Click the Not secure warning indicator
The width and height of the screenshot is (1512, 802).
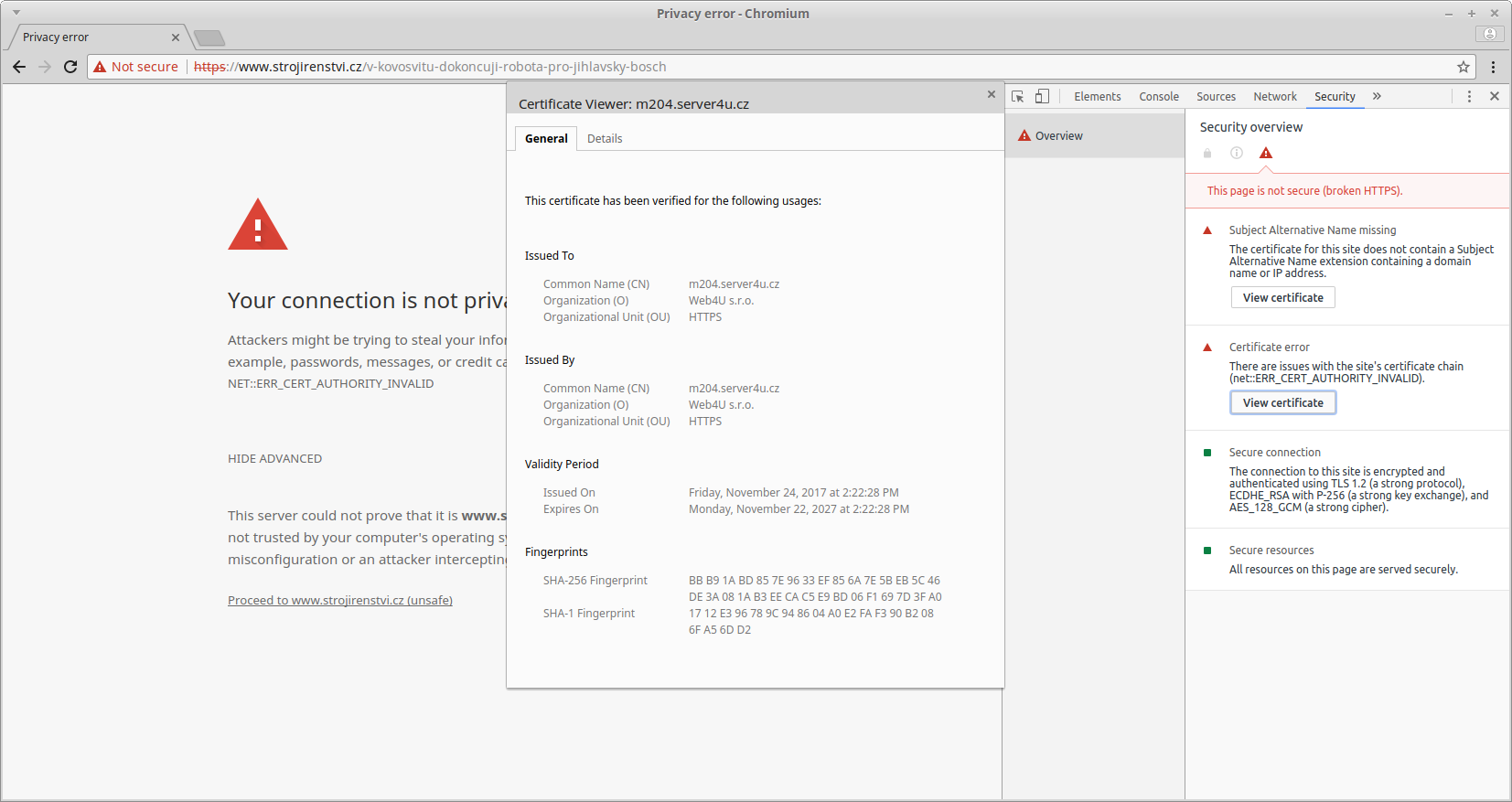pyautogui.click(x=136, y=67)
